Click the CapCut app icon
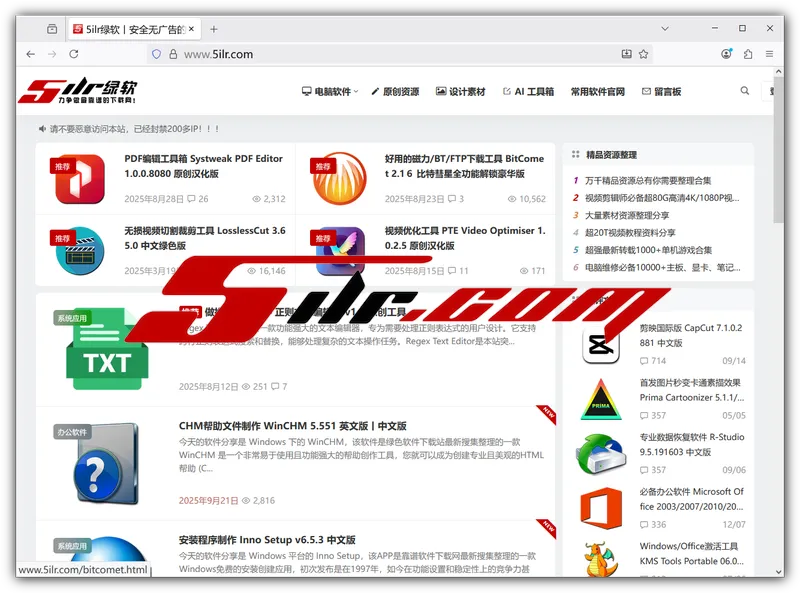 coord(601,346)
